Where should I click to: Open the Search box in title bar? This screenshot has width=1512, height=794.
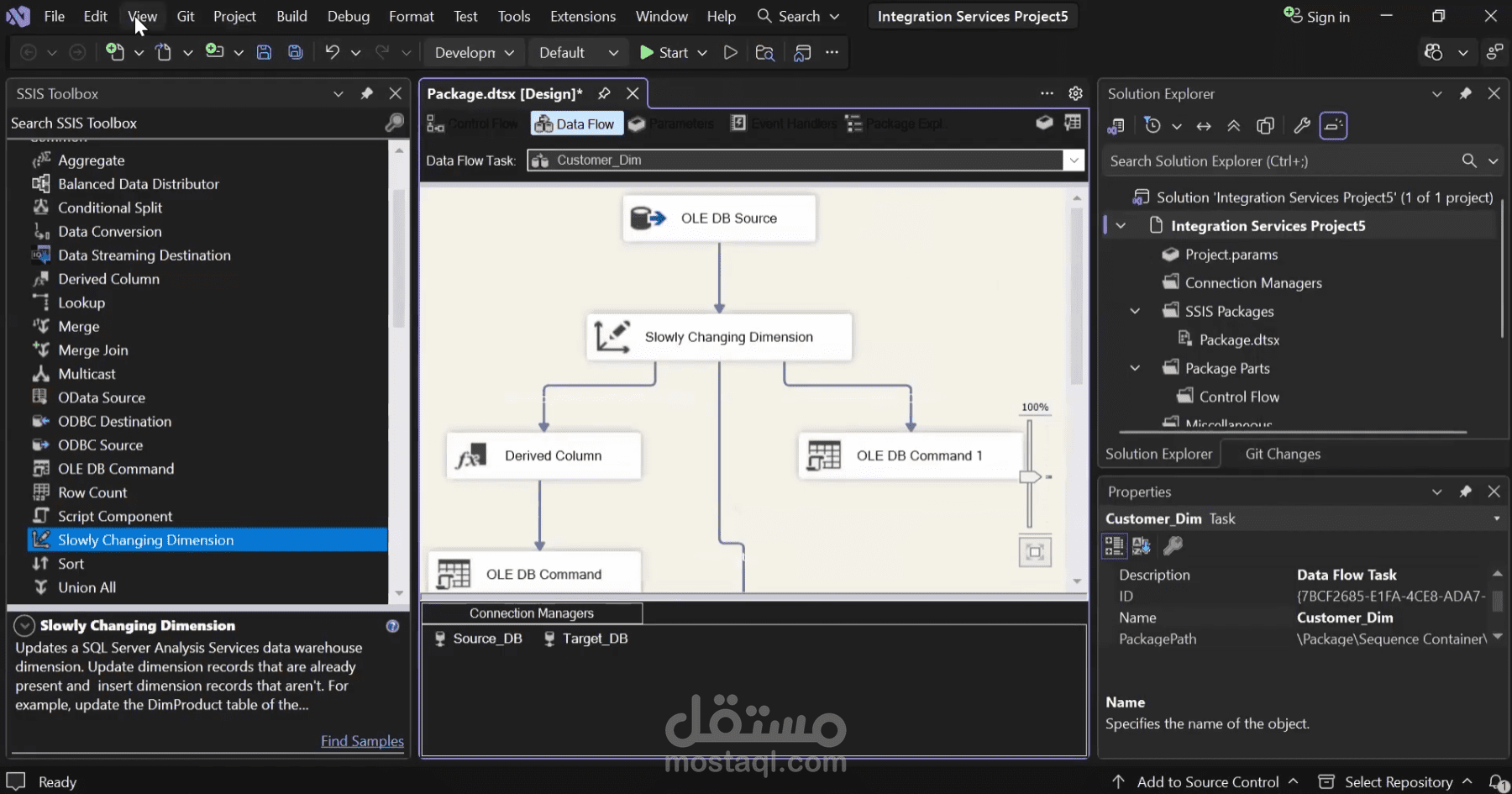pos(798,16)
